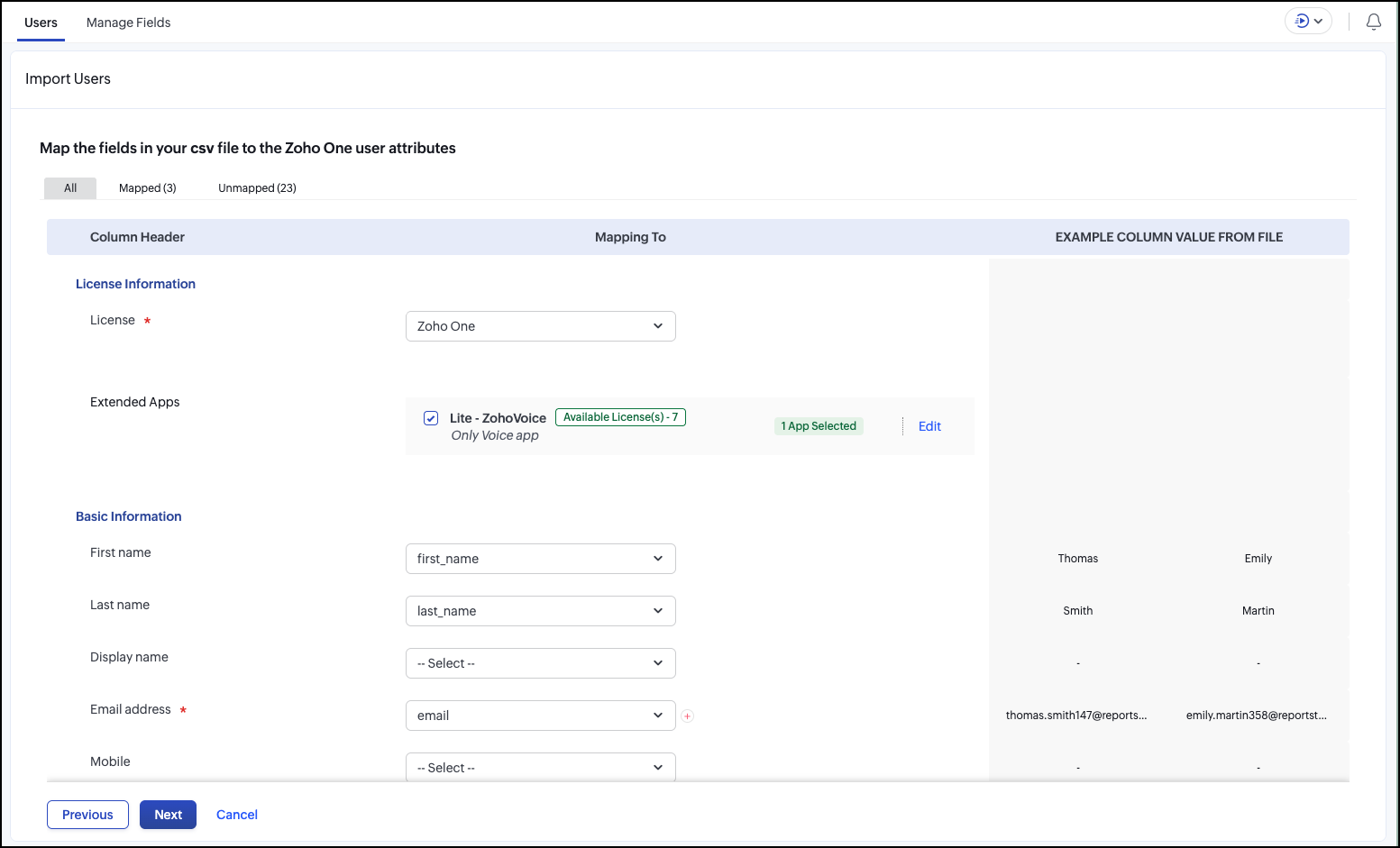Show All fields tab
Screen dimensions: 1400x848
click(x=70, y=188)
